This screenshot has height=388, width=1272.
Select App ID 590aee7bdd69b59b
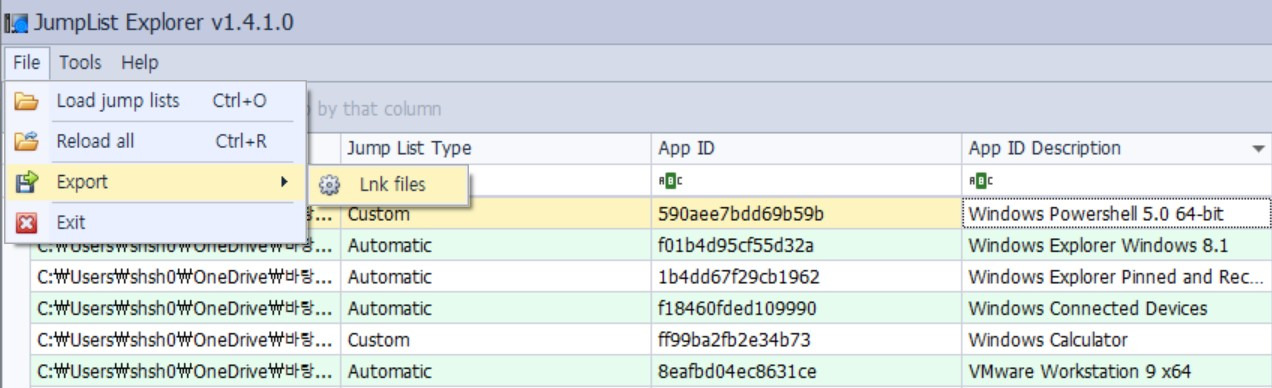pos(806,214)
